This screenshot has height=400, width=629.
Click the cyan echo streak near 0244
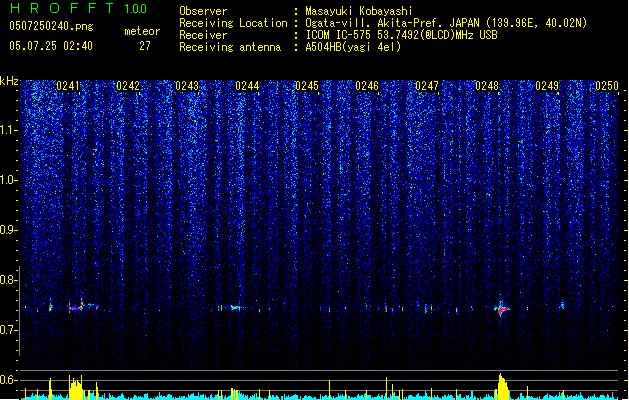[x=236, y=308]
